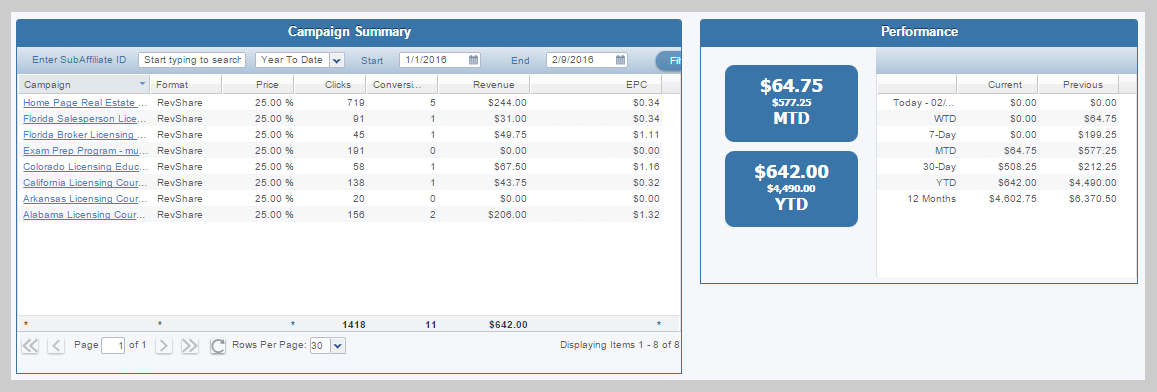Sort by the Price column header
This screenshot has height=392, width=1157.
[x=258, y=84]
